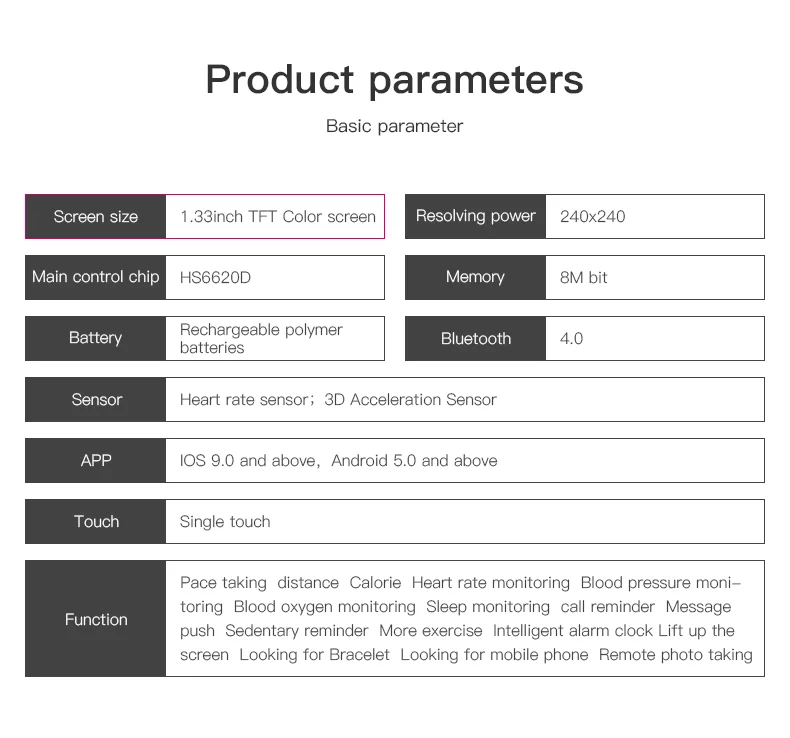
Task: Select the Android 5.0 and above text
Action: (414, 460)
